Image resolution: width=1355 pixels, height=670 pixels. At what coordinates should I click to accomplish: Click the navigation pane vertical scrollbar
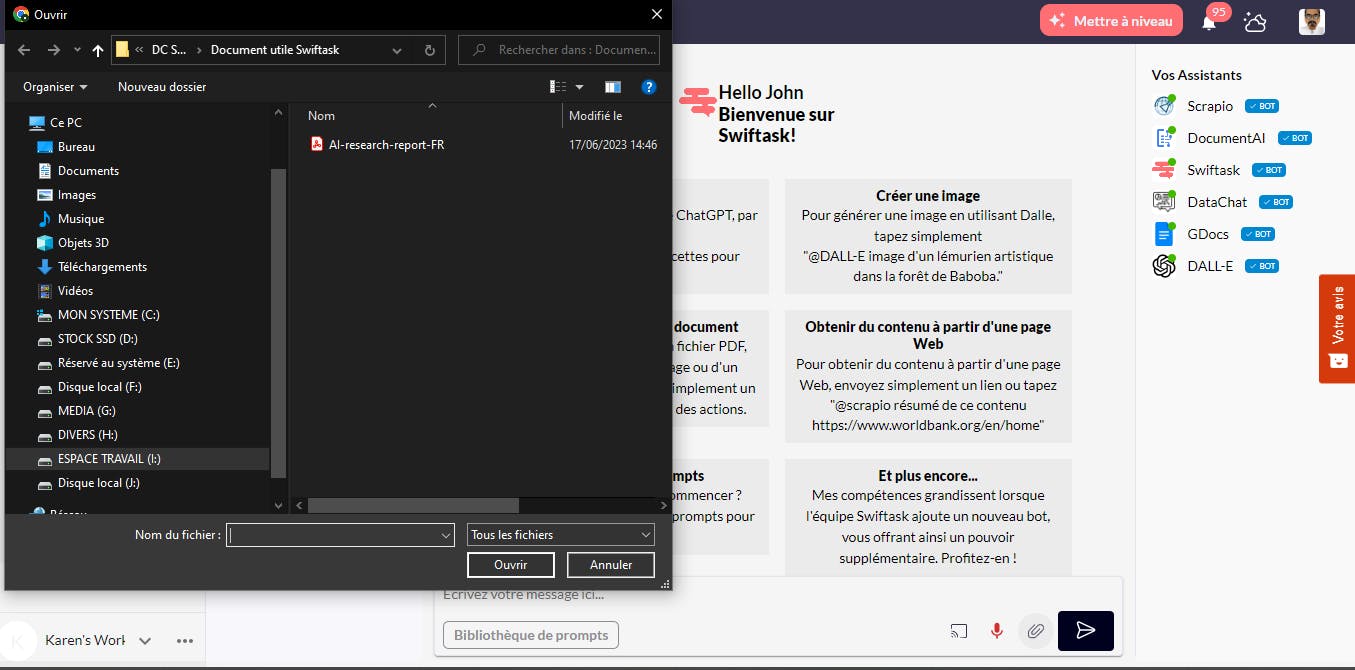tap(279, 322)
